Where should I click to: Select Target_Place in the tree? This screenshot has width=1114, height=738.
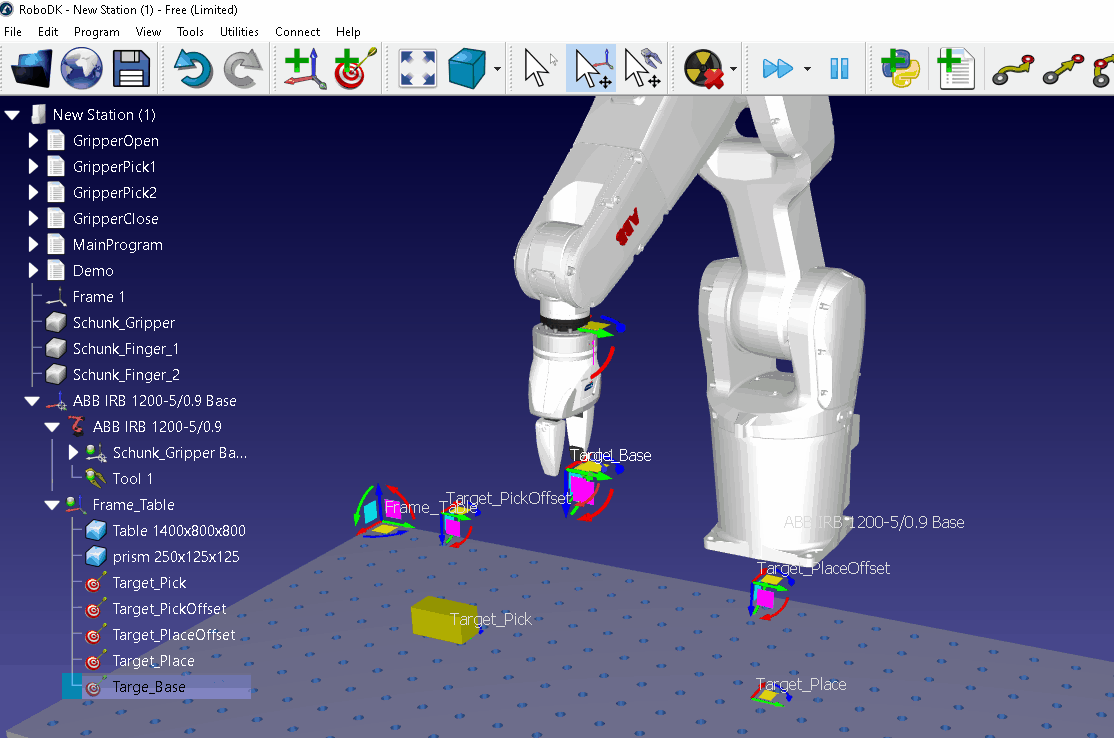tap(153, 661)
